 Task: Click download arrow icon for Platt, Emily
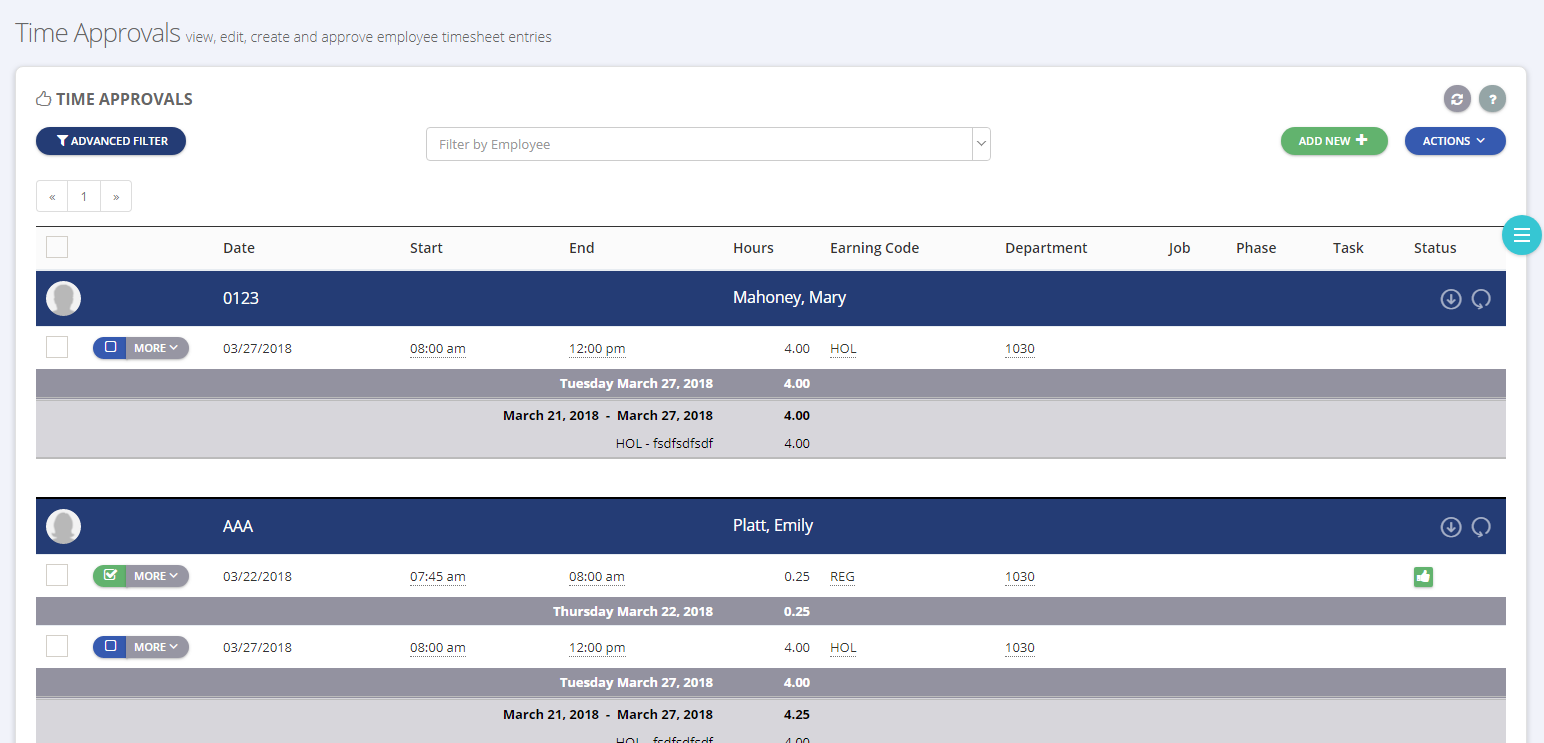pyautogui.click(x=1451, y=527)
